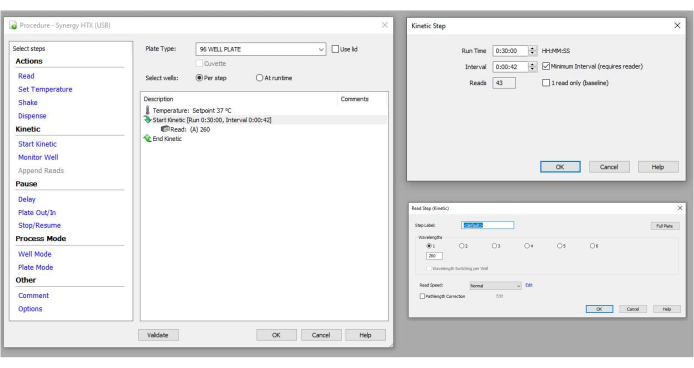Click the reader icon beside Read: (A) 260
Screen dimensions: 694x368
pos(165,129)
